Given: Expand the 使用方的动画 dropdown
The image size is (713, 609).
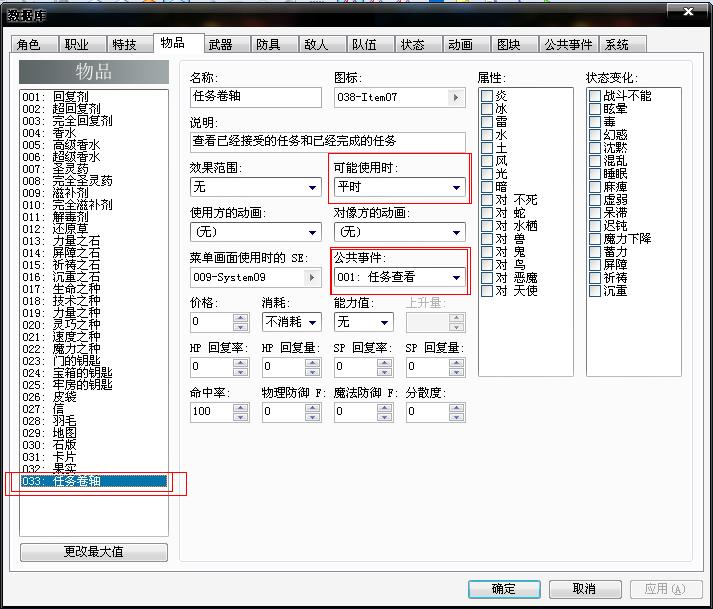Looking at the screenshot, I should (x=256, y=232).
